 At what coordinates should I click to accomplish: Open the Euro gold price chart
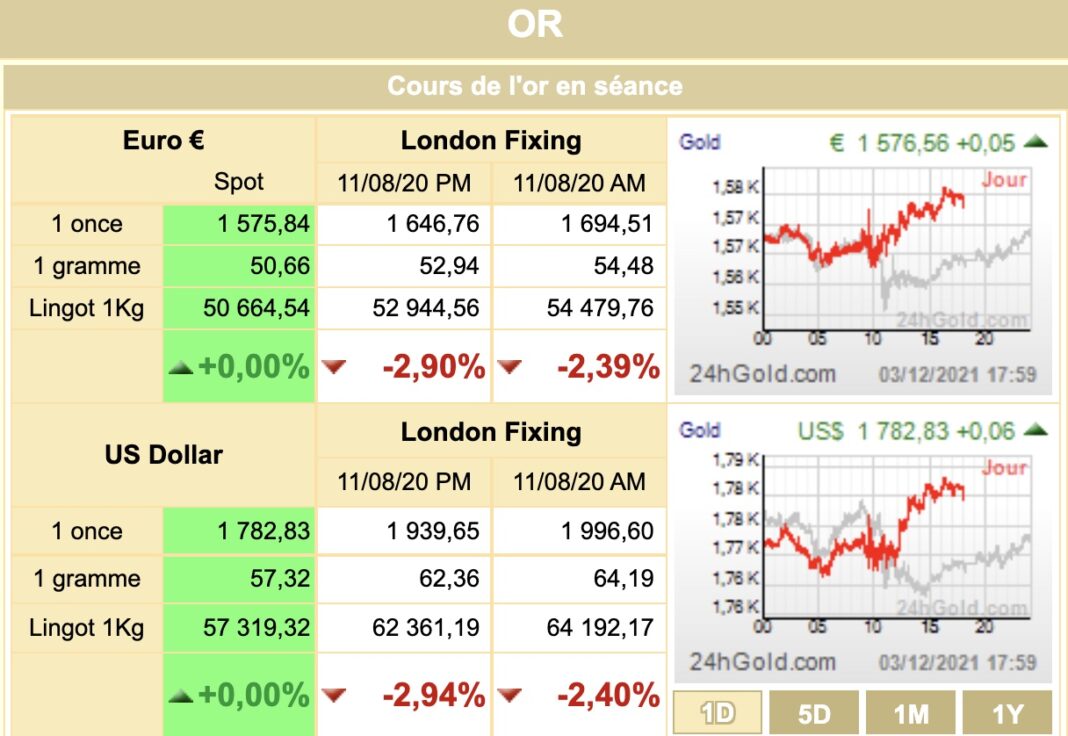tap(863, 257)
